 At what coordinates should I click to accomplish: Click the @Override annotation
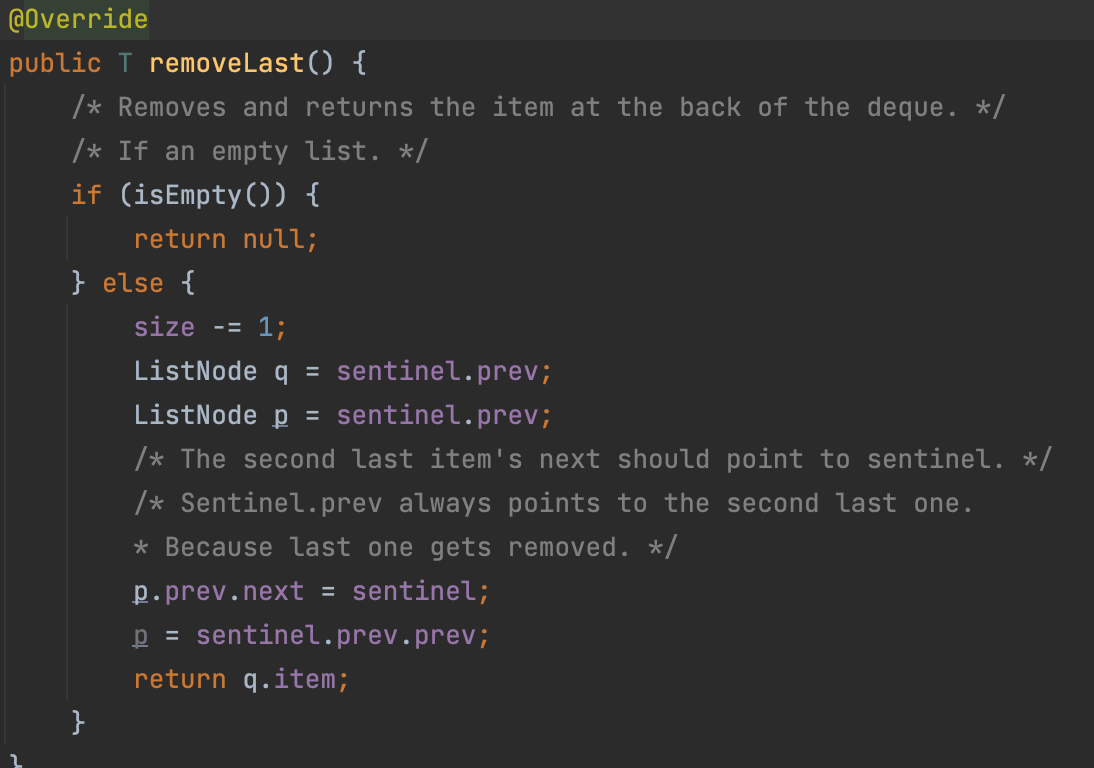(x=77, y=19)
